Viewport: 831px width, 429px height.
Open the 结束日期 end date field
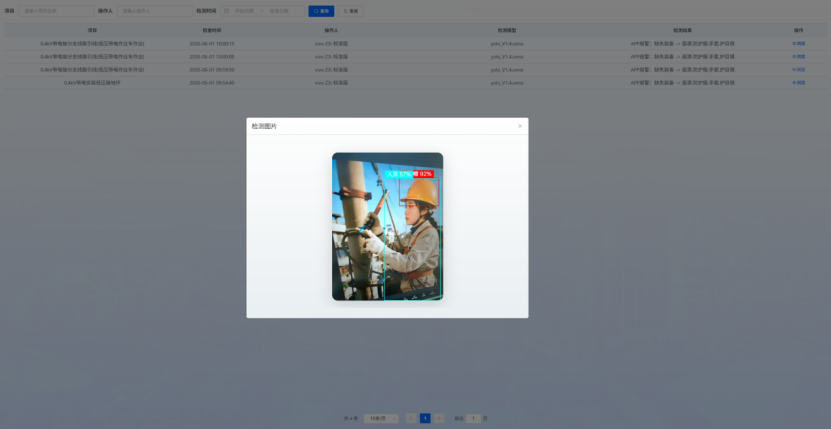click(x=279, y=11)
